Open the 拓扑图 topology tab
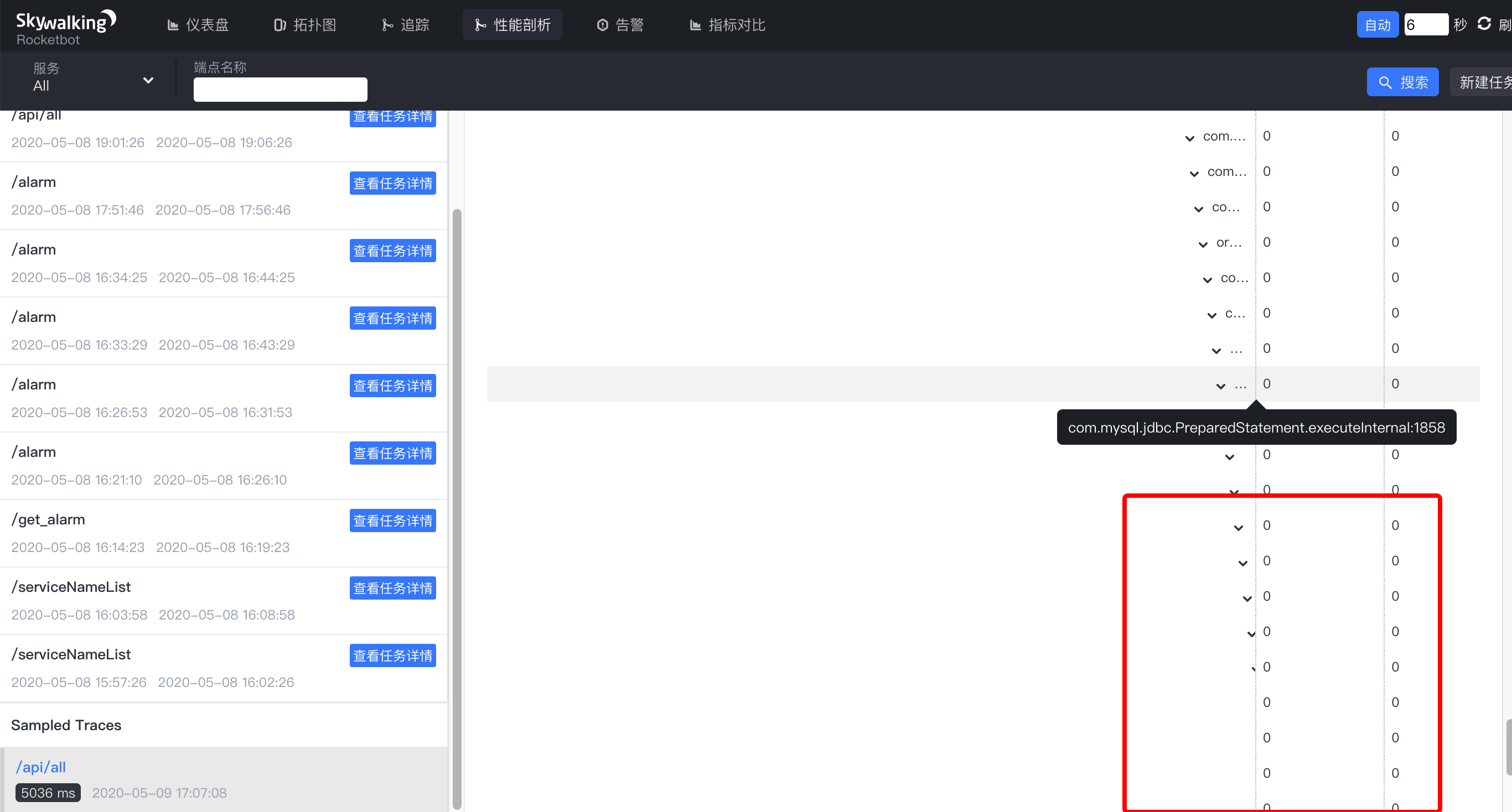 coord(305,25)
